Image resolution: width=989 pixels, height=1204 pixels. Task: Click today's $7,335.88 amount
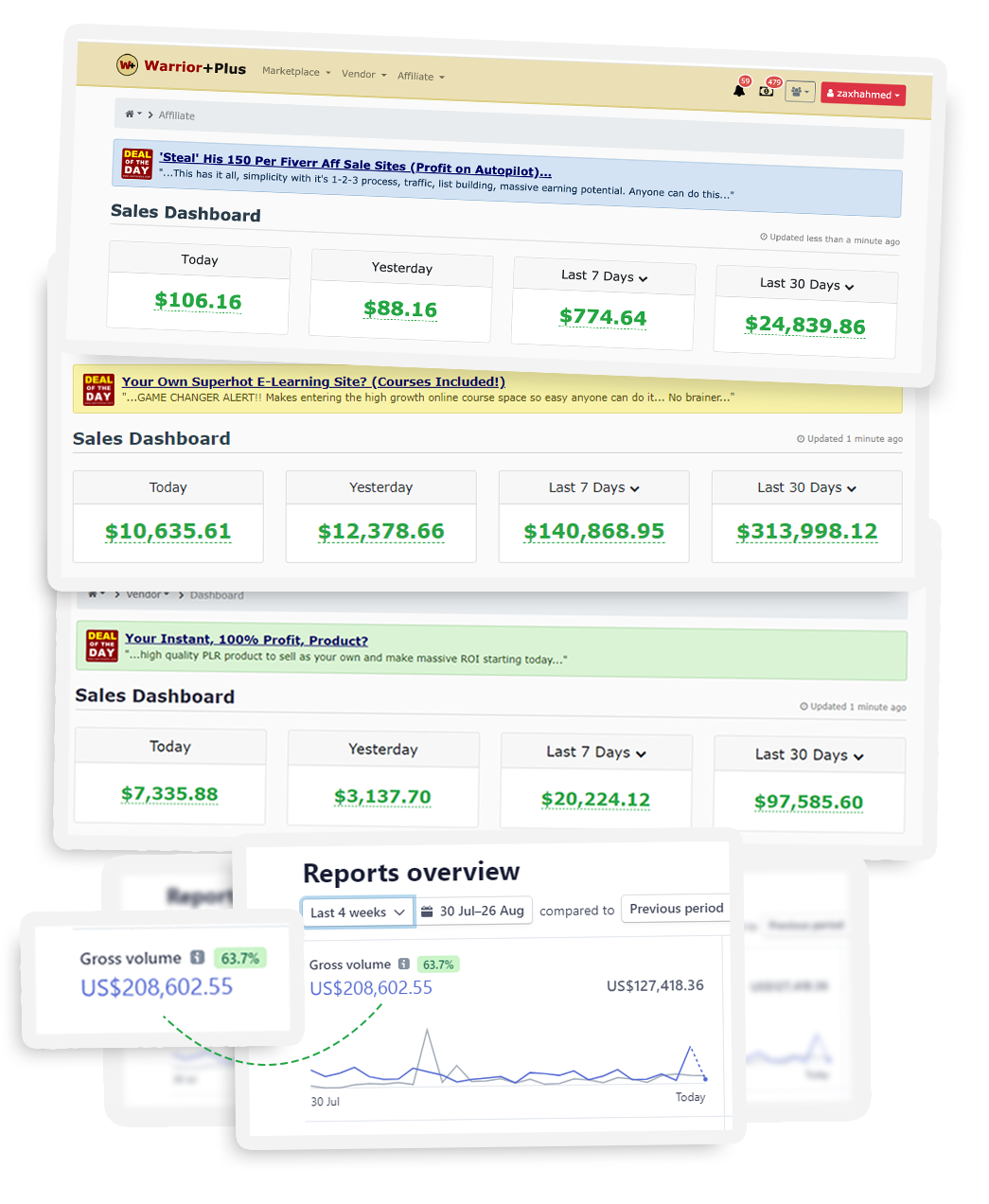169,793
